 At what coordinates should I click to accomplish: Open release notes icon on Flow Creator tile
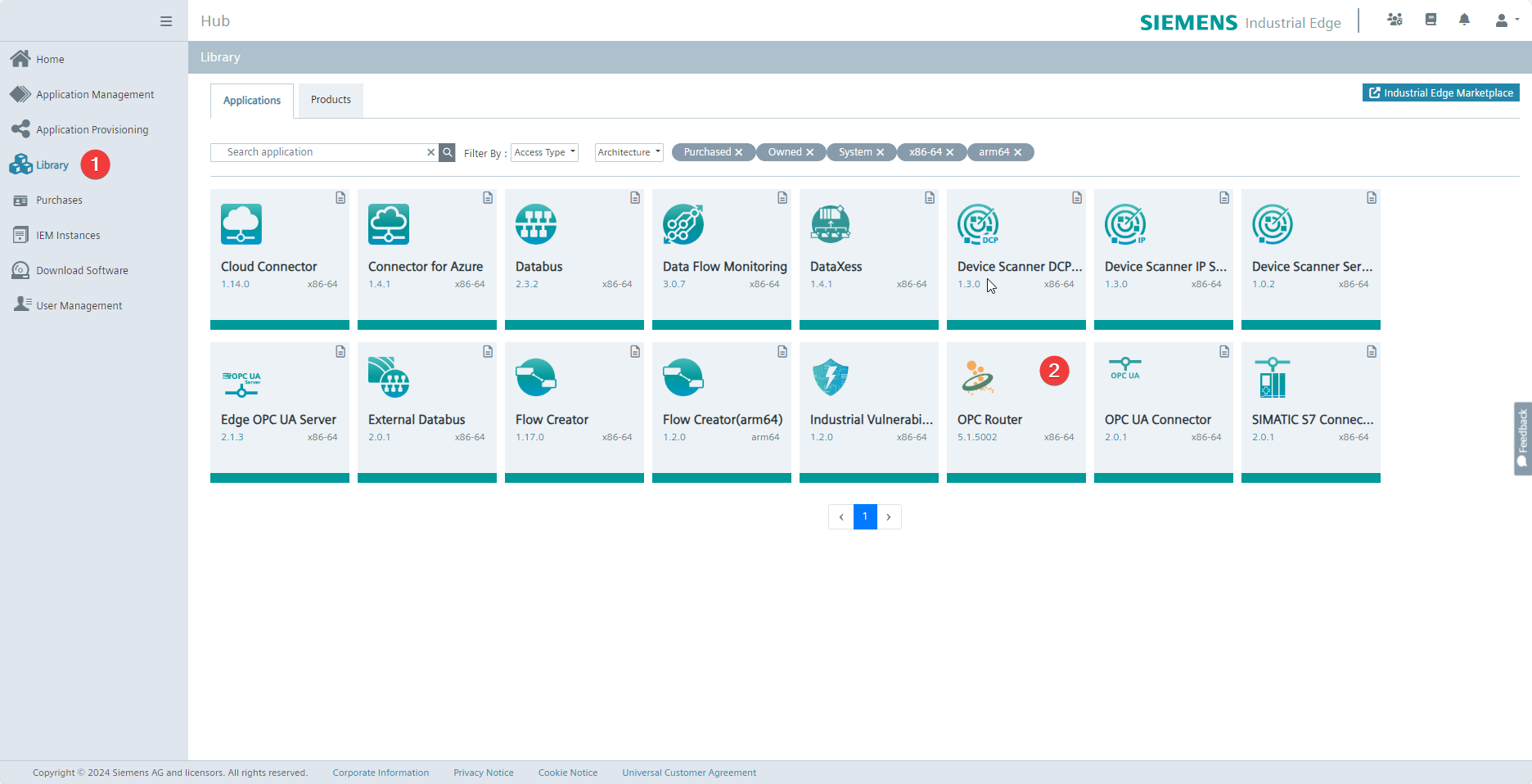pos(635,352)
